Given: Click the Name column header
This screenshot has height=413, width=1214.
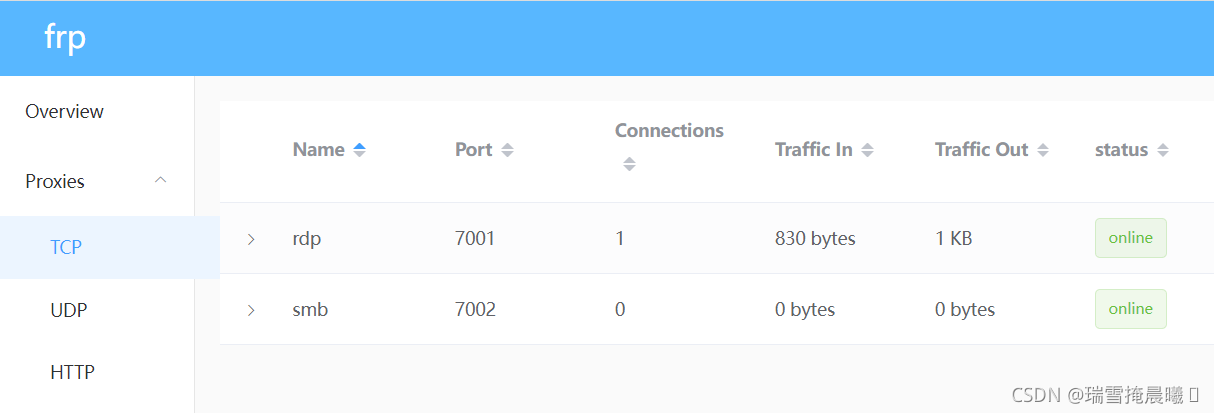Looking at the screenshot, I should click(x=318, y=150).
